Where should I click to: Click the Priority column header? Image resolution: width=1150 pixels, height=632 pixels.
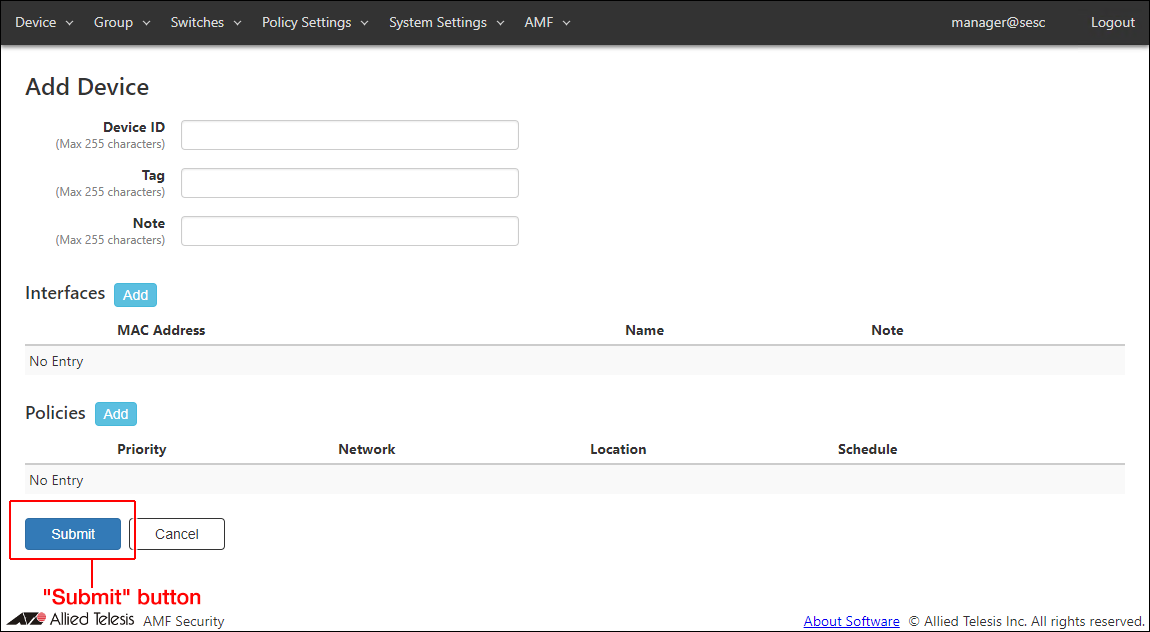tap(141, 449)
